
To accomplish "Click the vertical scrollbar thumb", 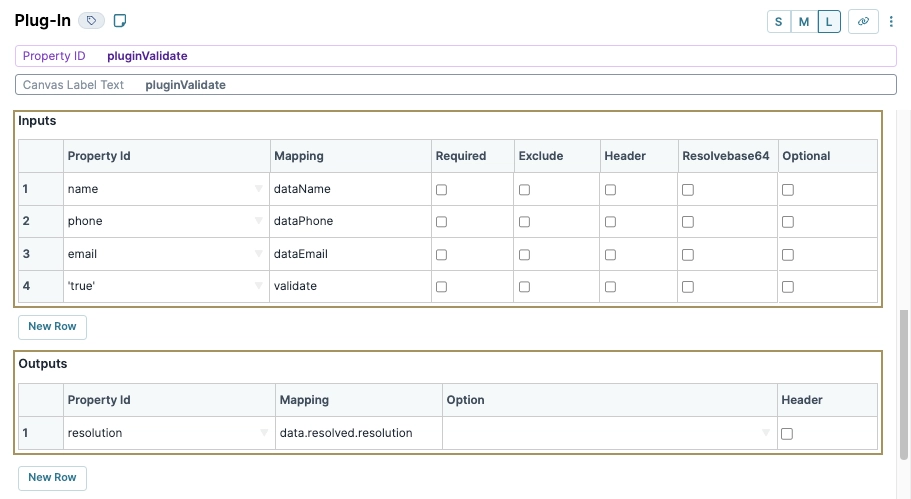I will click(x=904, y=385).
